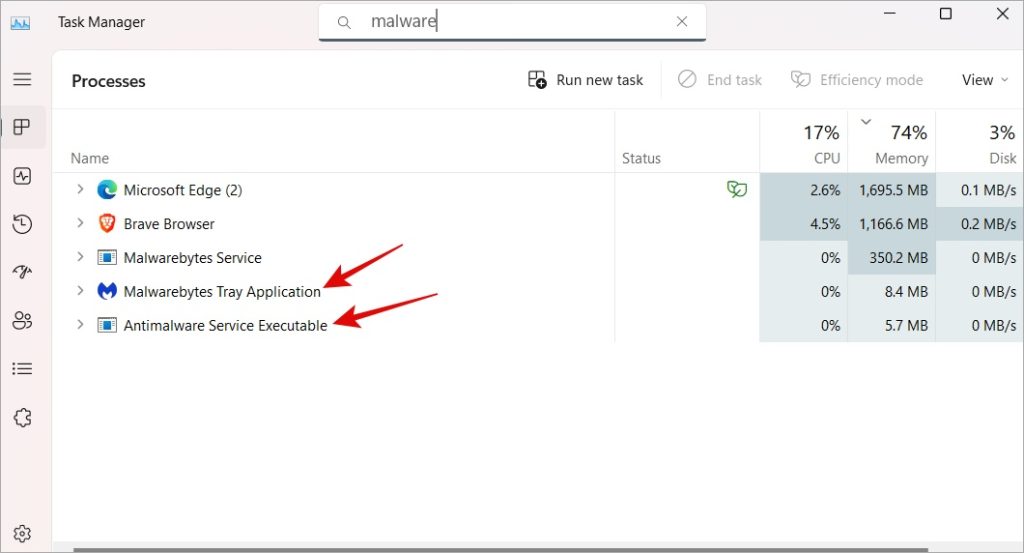Screen dimensions: 1024x553
Task: Click the End task button
Action: click(719, 80)
